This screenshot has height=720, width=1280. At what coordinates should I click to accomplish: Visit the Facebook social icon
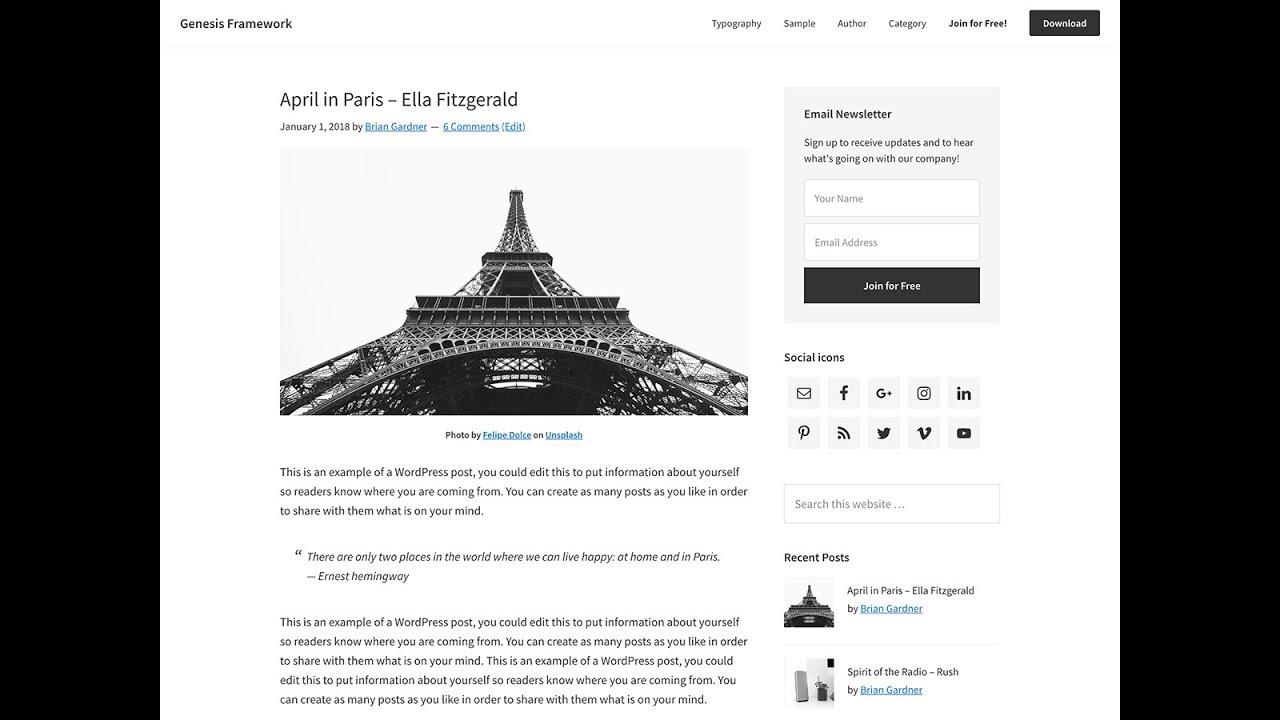pyautogui.click(x=844, y=393)
